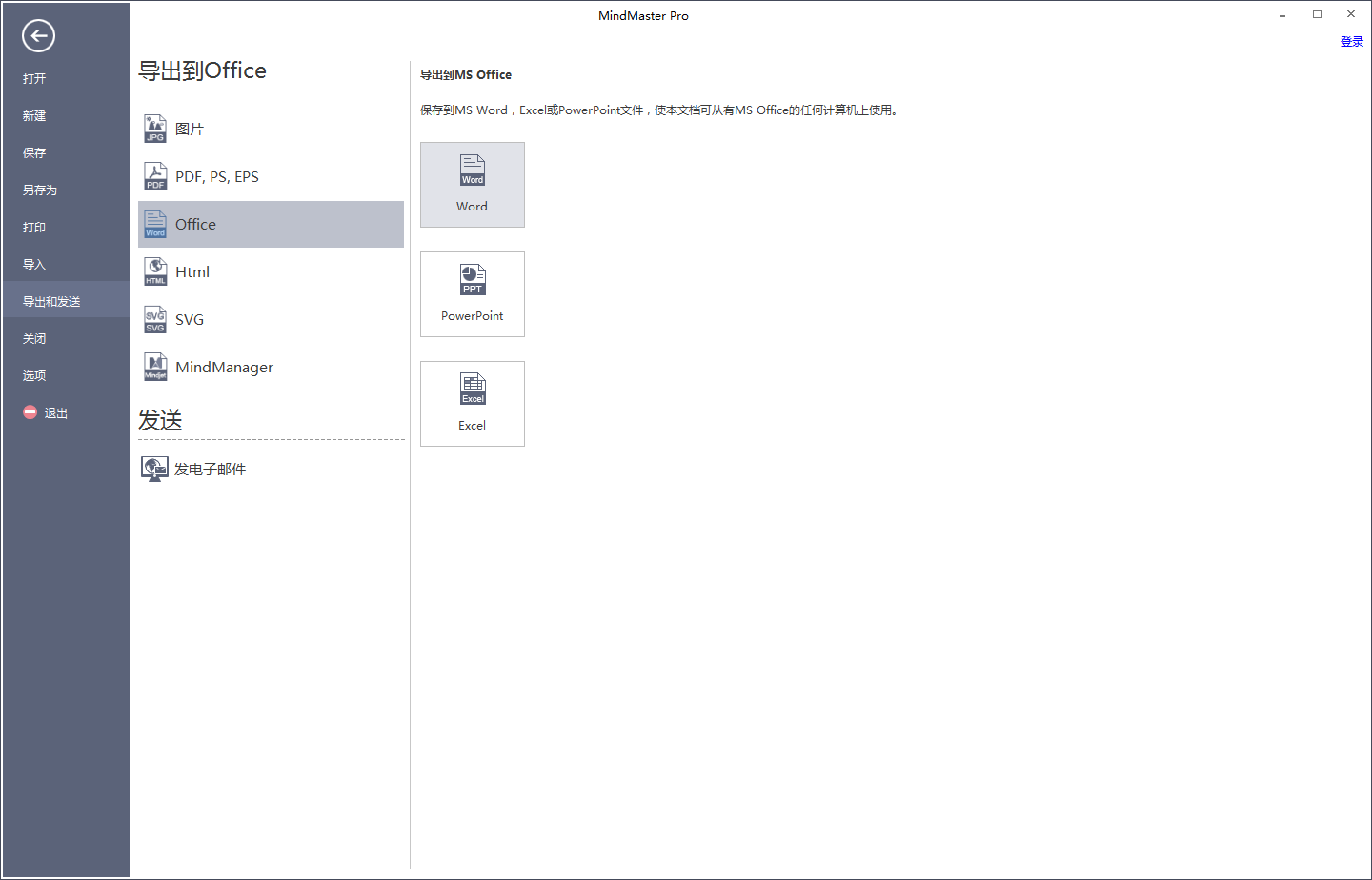Viewport: 1372px width, 880px height.
Task: Select the MindManager export label
Action: (225, 368)
